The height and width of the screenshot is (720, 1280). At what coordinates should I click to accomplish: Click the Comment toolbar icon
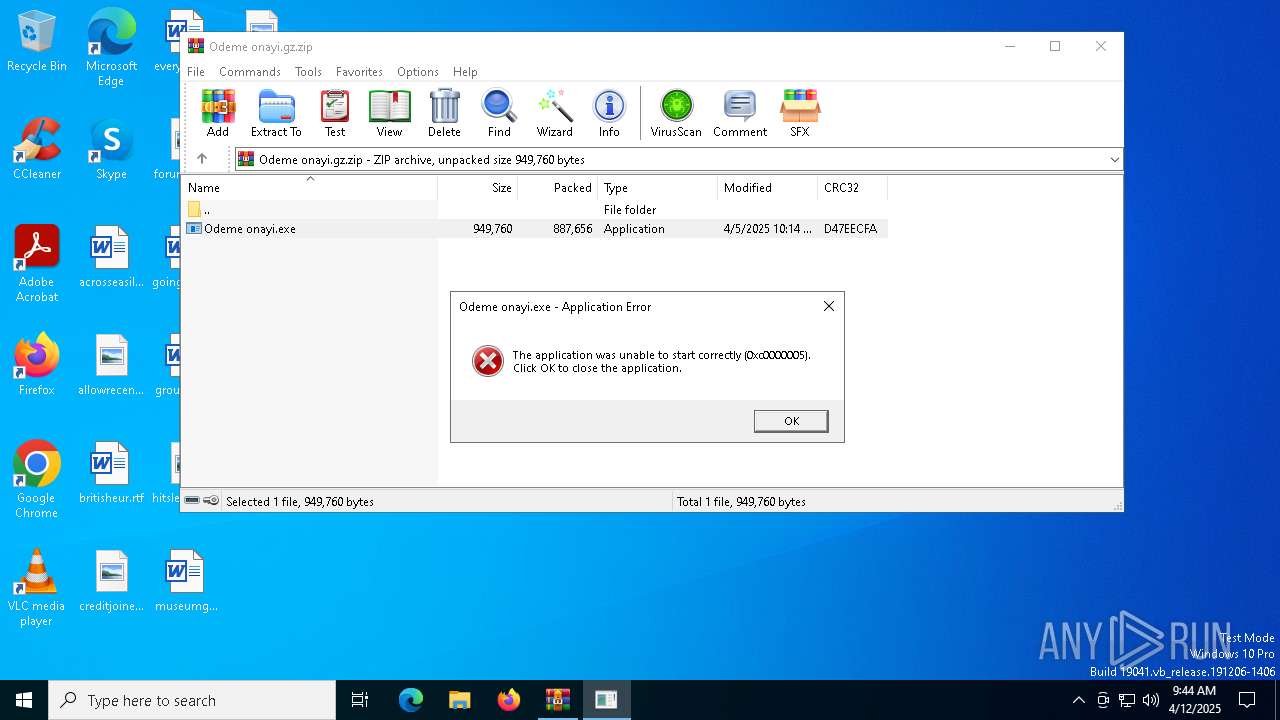point(740,113)
